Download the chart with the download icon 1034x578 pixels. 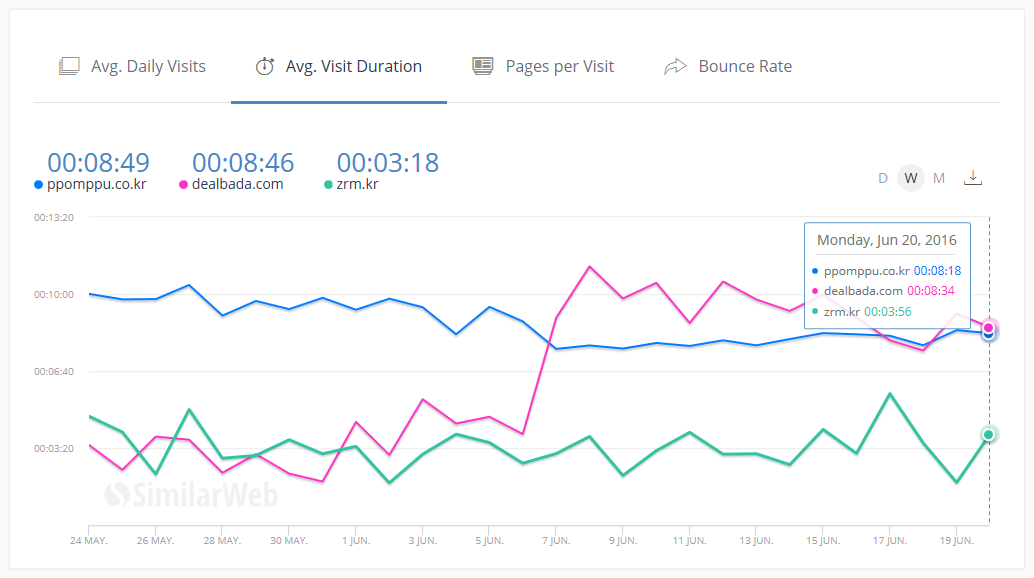pyautogui.click(x=973, y=178)
